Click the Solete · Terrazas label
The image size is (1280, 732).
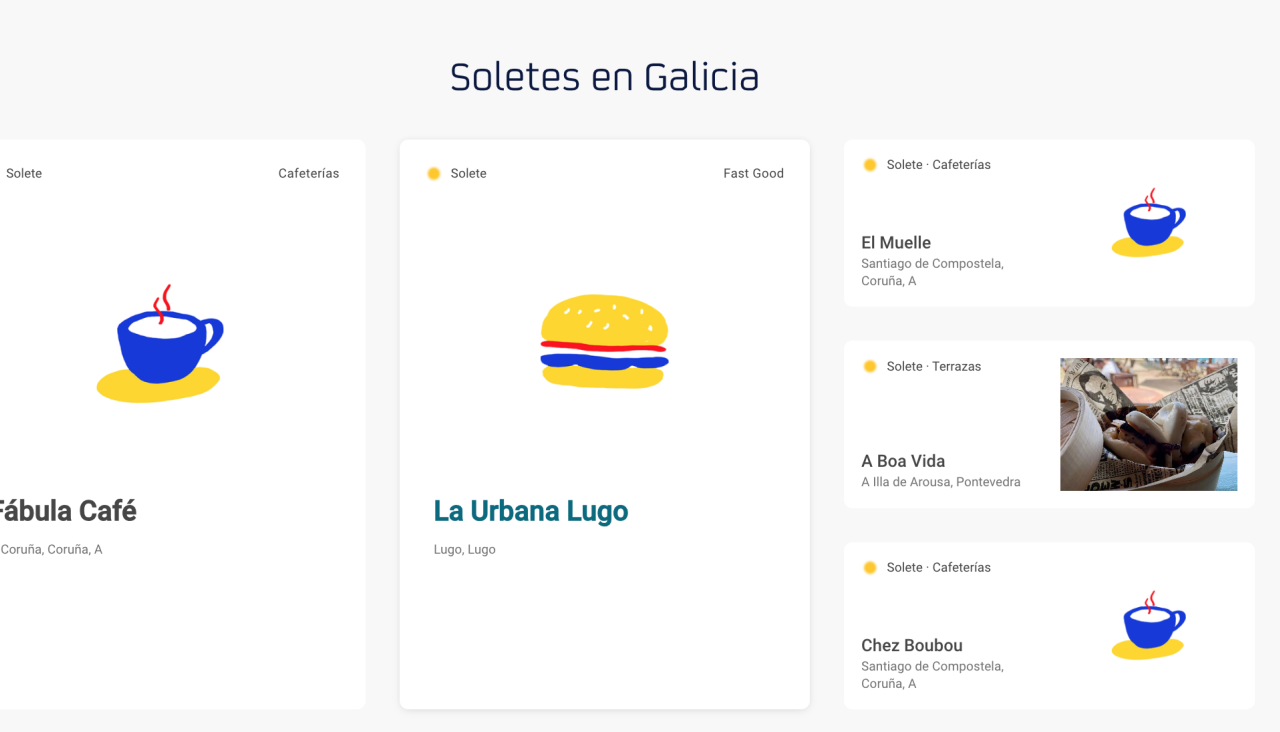point(934,367)
